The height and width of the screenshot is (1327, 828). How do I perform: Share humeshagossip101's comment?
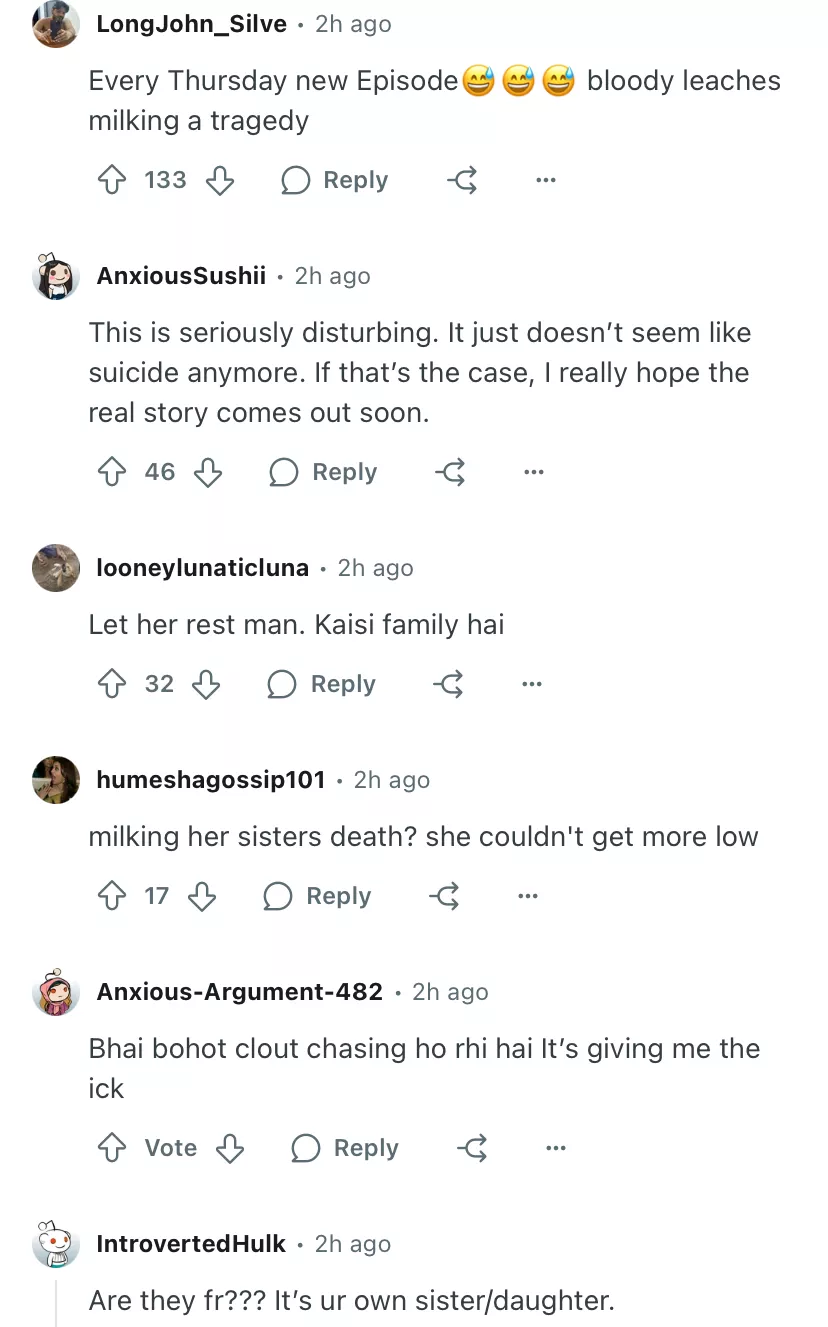pyautogui.click(x=445, y=896)
